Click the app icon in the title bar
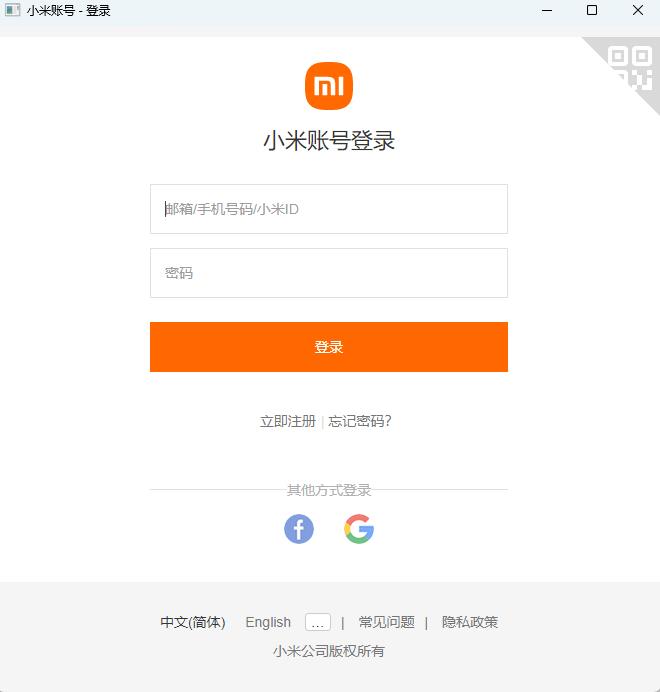660x692 pixels. (12, 10)
